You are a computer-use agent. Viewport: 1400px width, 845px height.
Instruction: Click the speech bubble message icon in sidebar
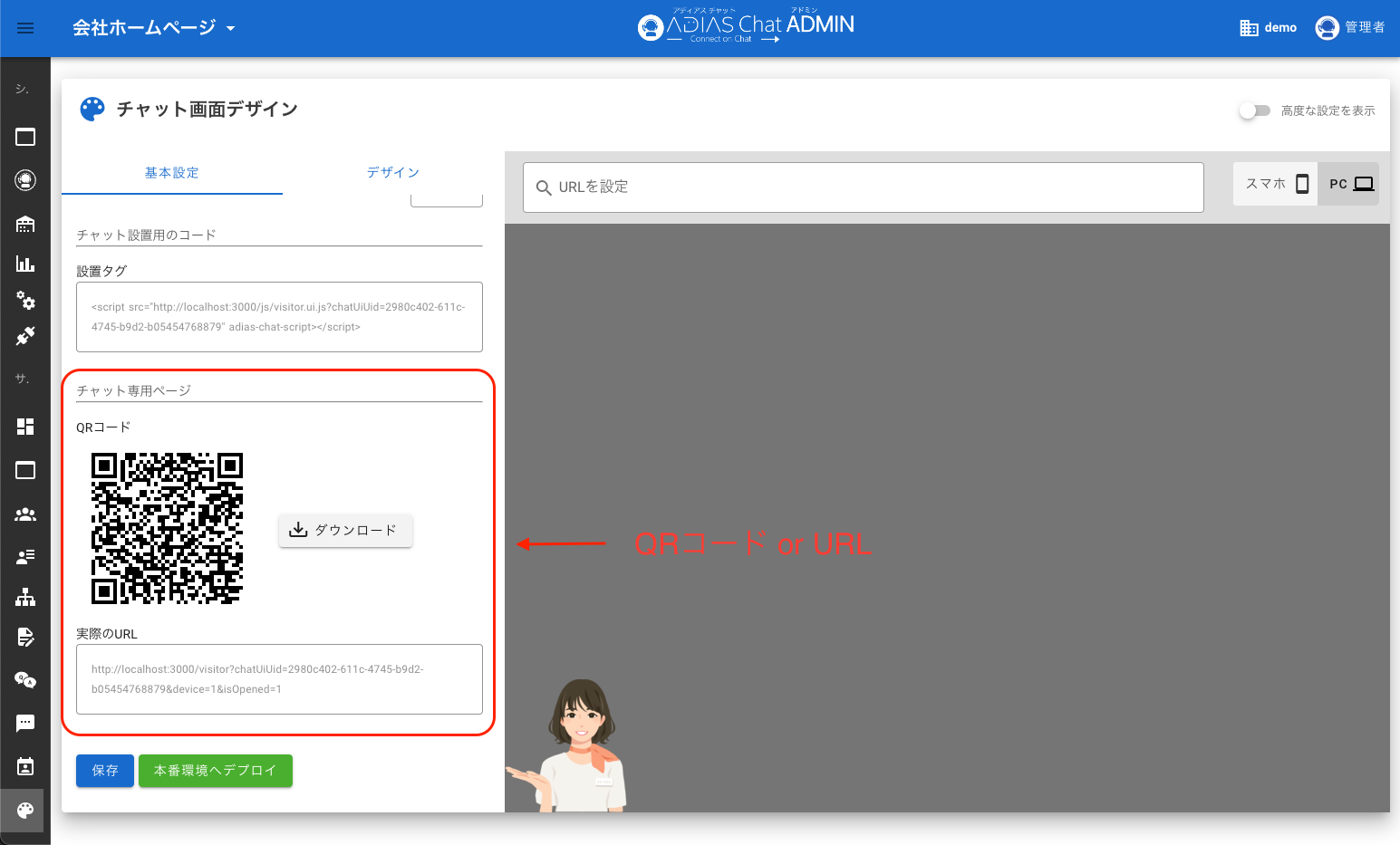tap(25, 723)
